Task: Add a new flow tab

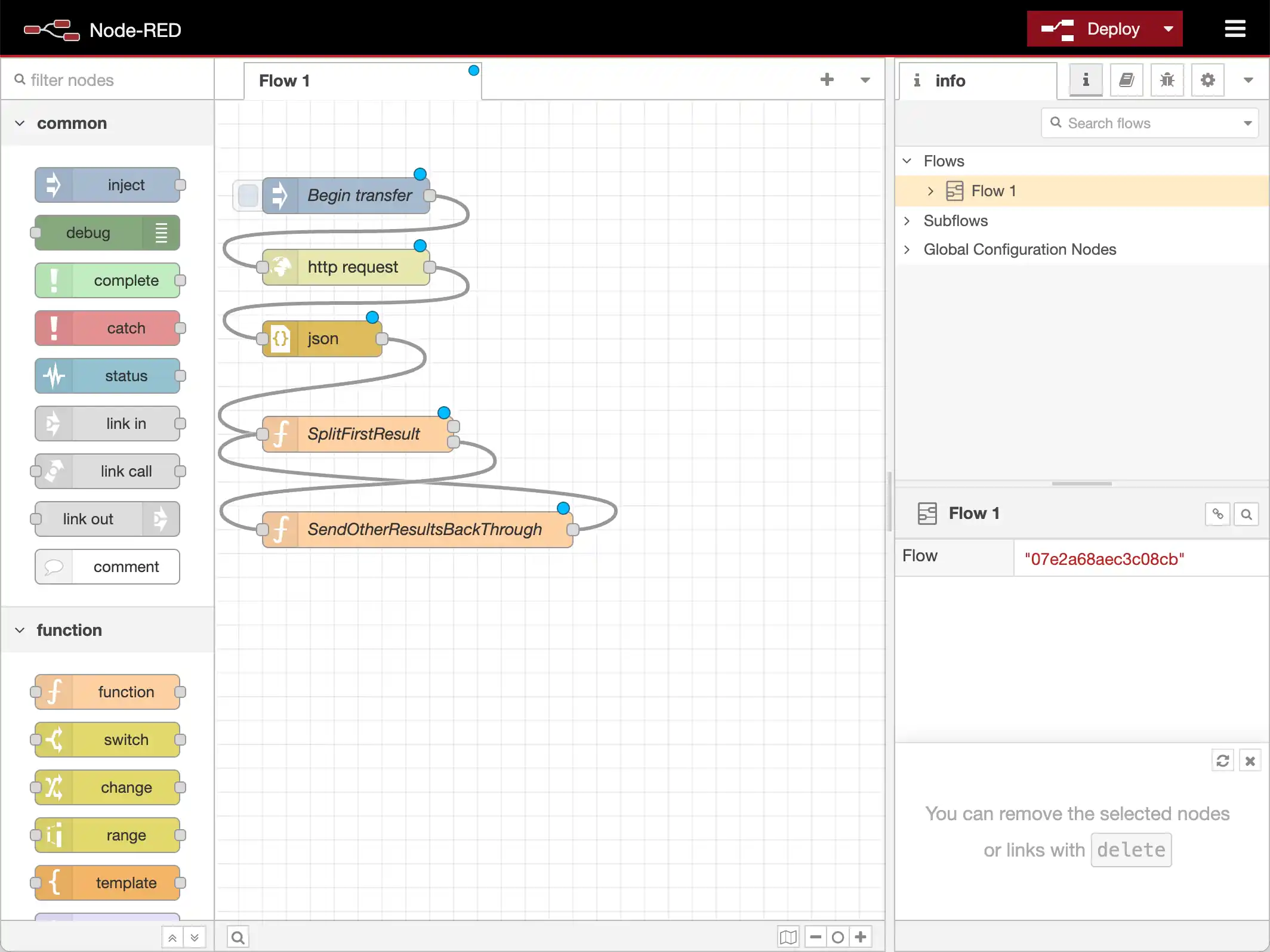Action: 827,80
